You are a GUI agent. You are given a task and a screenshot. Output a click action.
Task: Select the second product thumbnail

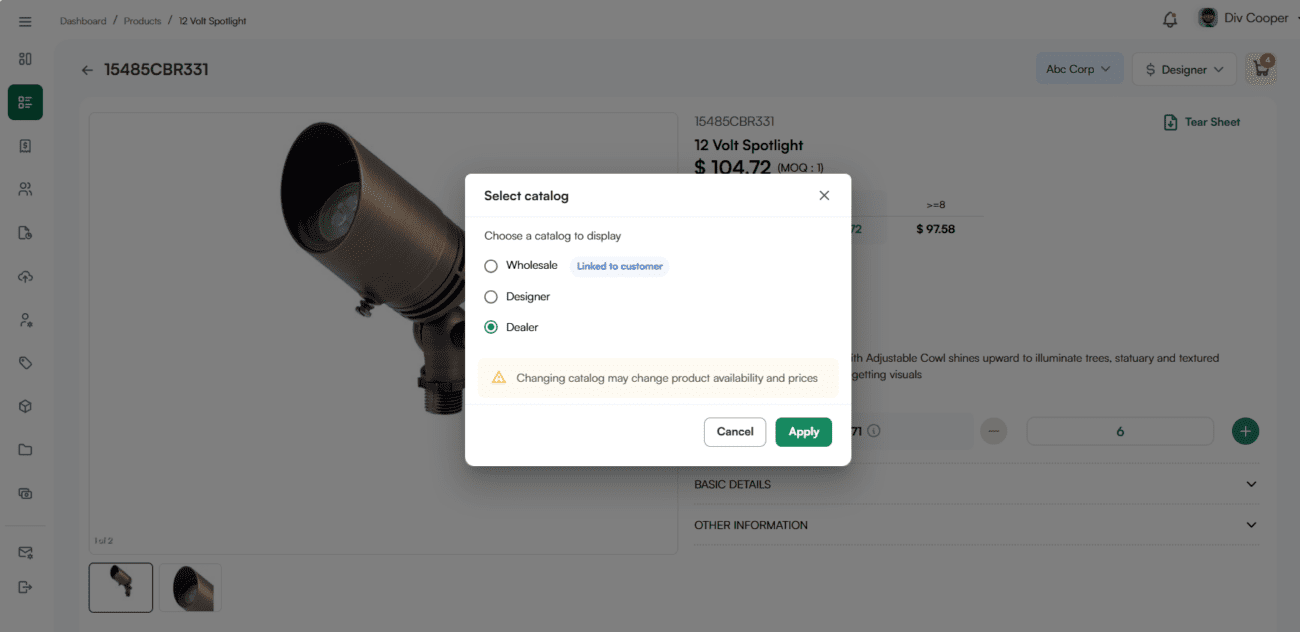tap(191, 587)
